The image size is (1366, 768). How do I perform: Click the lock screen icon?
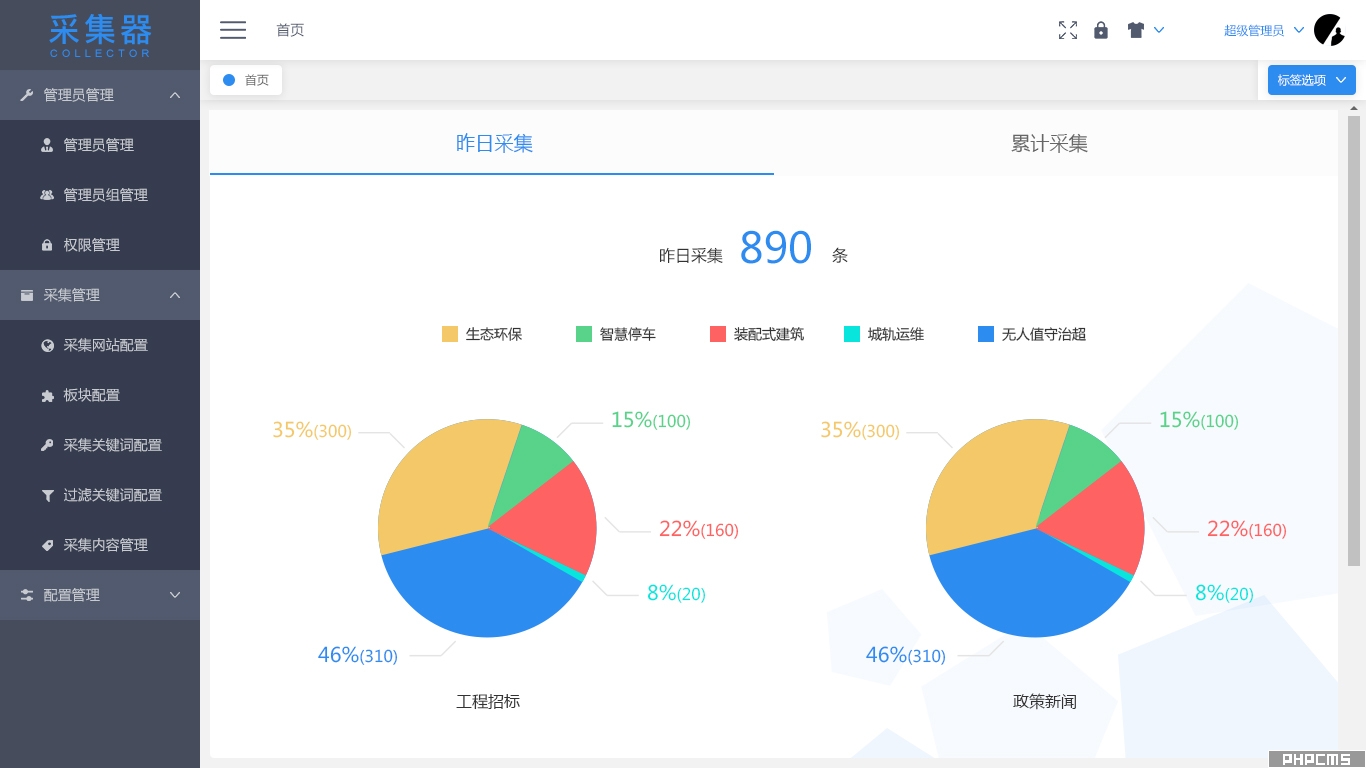pyautogui.click(x=1101, y=30)
